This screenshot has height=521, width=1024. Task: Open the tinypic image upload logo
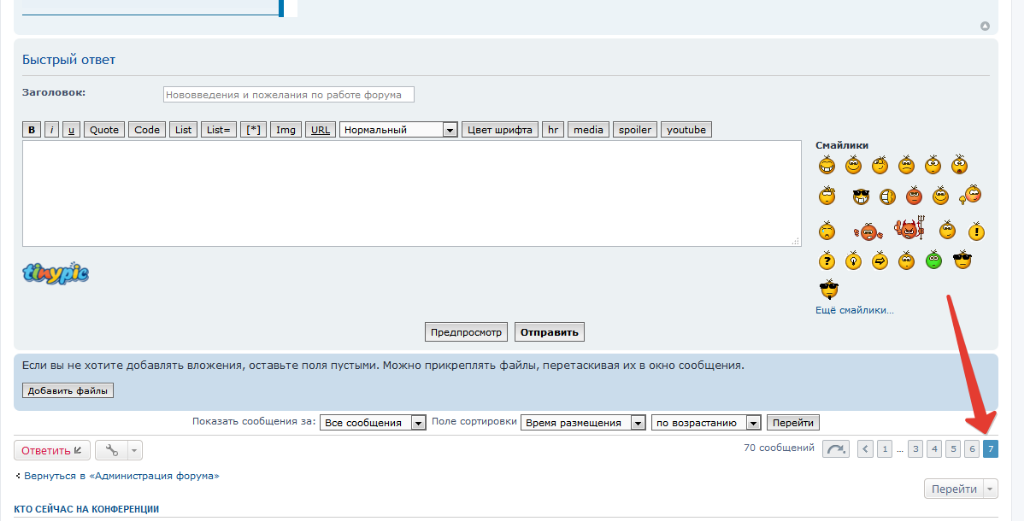point(56,273)
